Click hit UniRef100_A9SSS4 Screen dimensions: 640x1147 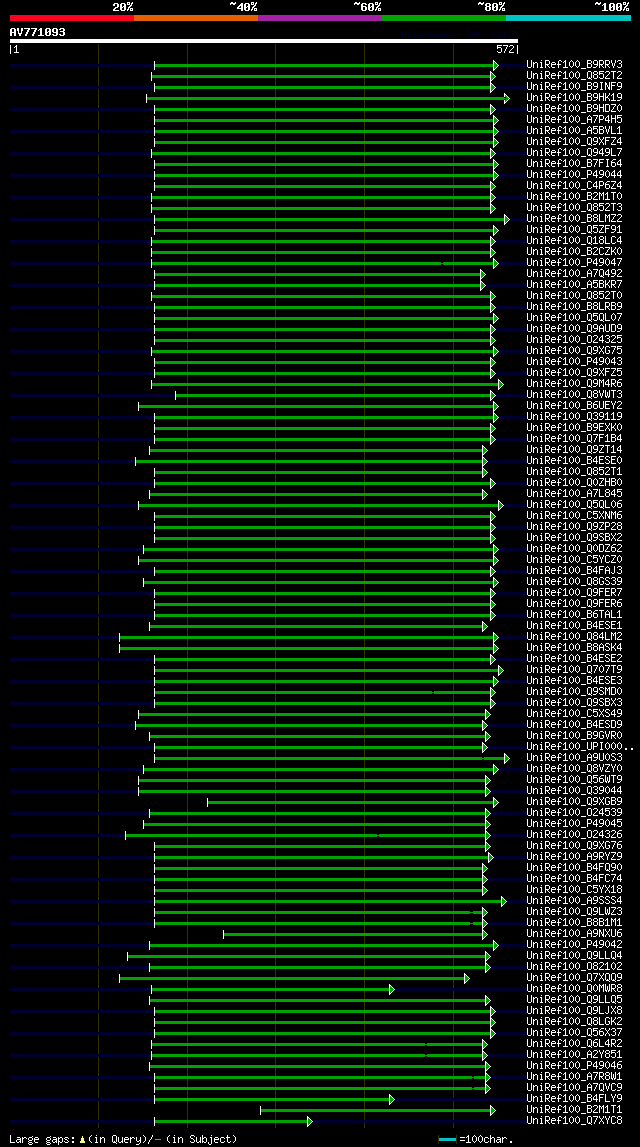[x=574, y=900]
